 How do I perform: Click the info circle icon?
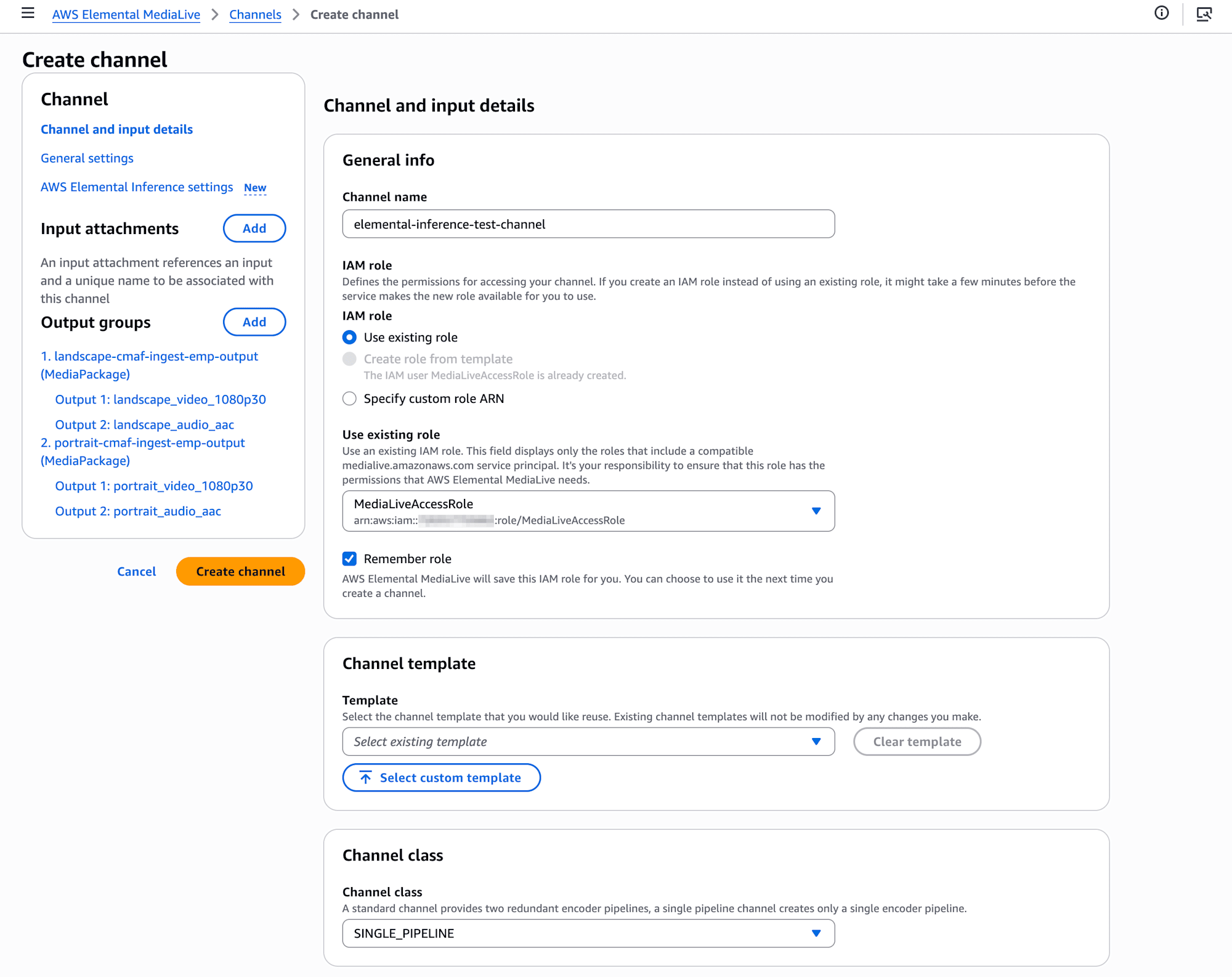pos(1161,14)
